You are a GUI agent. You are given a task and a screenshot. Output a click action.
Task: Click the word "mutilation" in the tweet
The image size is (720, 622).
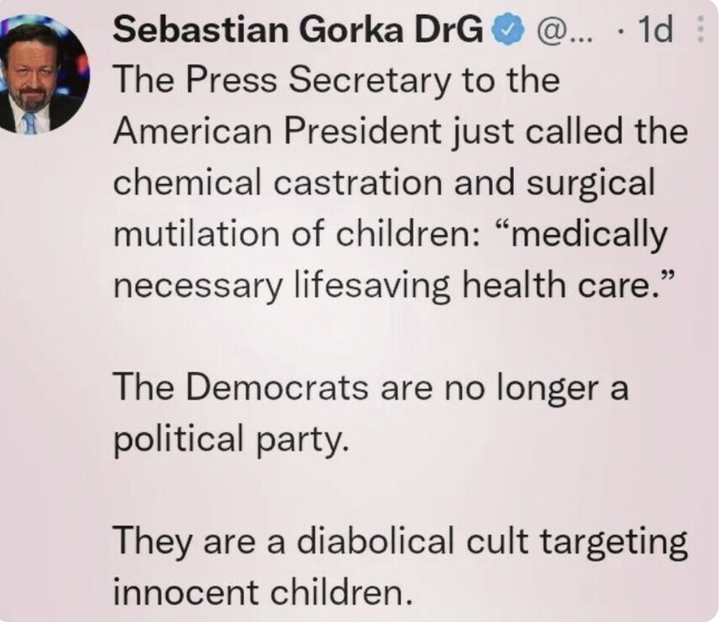[197, 234]
